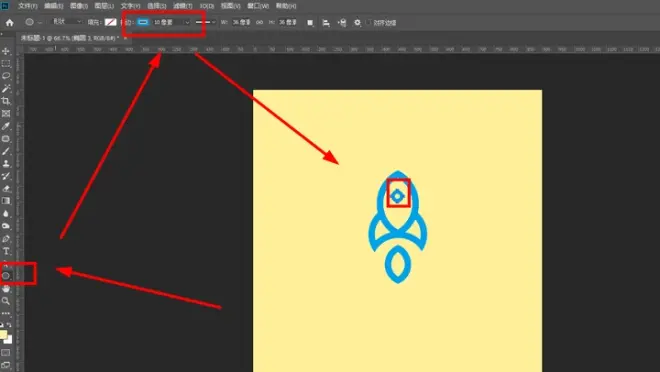The image size is (660, 372).
Task: Toggle the align edges checkbox
Action: pyautogui.click(x=368, y=22)
